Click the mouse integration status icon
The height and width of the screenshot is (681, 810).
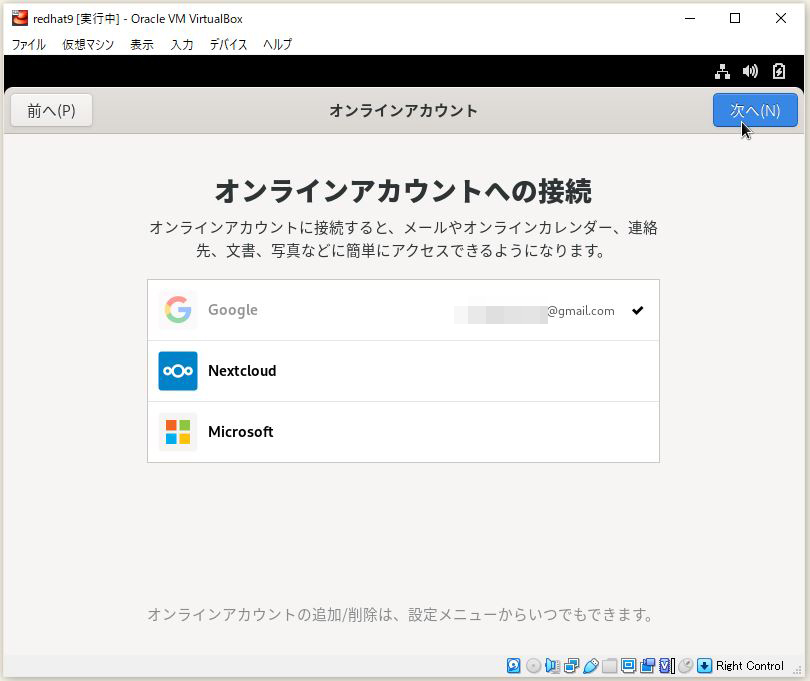686,665
